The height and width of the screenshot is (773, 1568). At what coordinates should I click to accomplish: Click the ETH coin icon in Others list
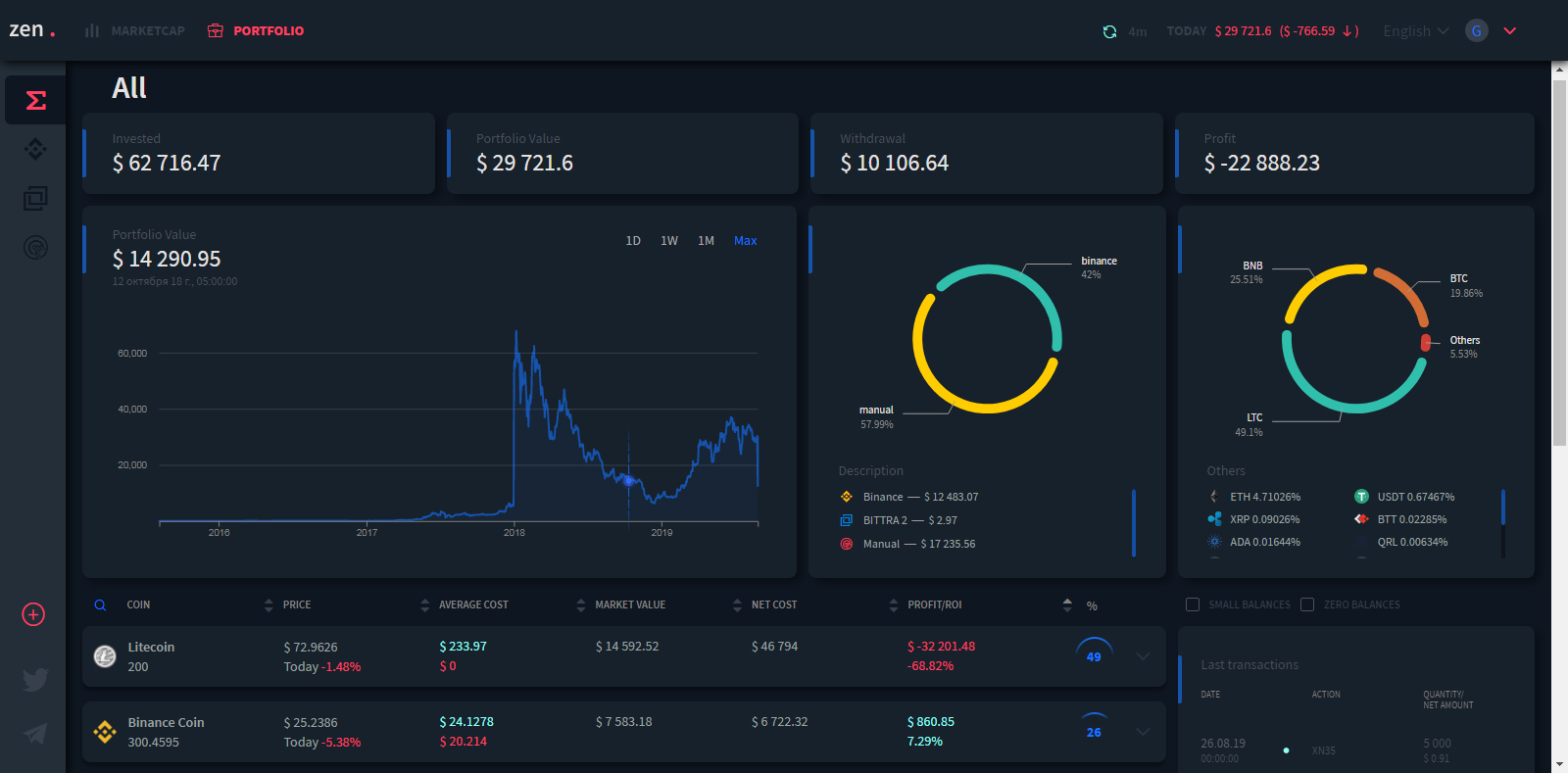tap(1214, 497)
